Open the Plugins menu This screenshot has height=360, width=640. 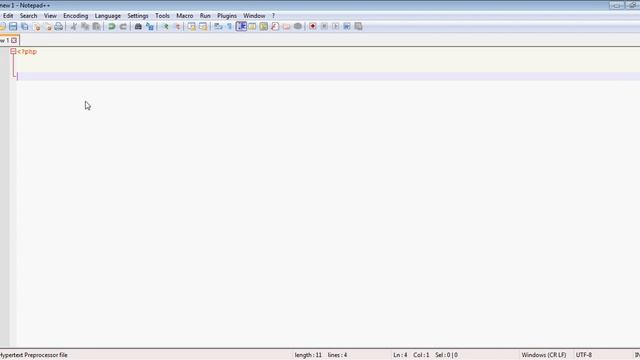(227, 16)
